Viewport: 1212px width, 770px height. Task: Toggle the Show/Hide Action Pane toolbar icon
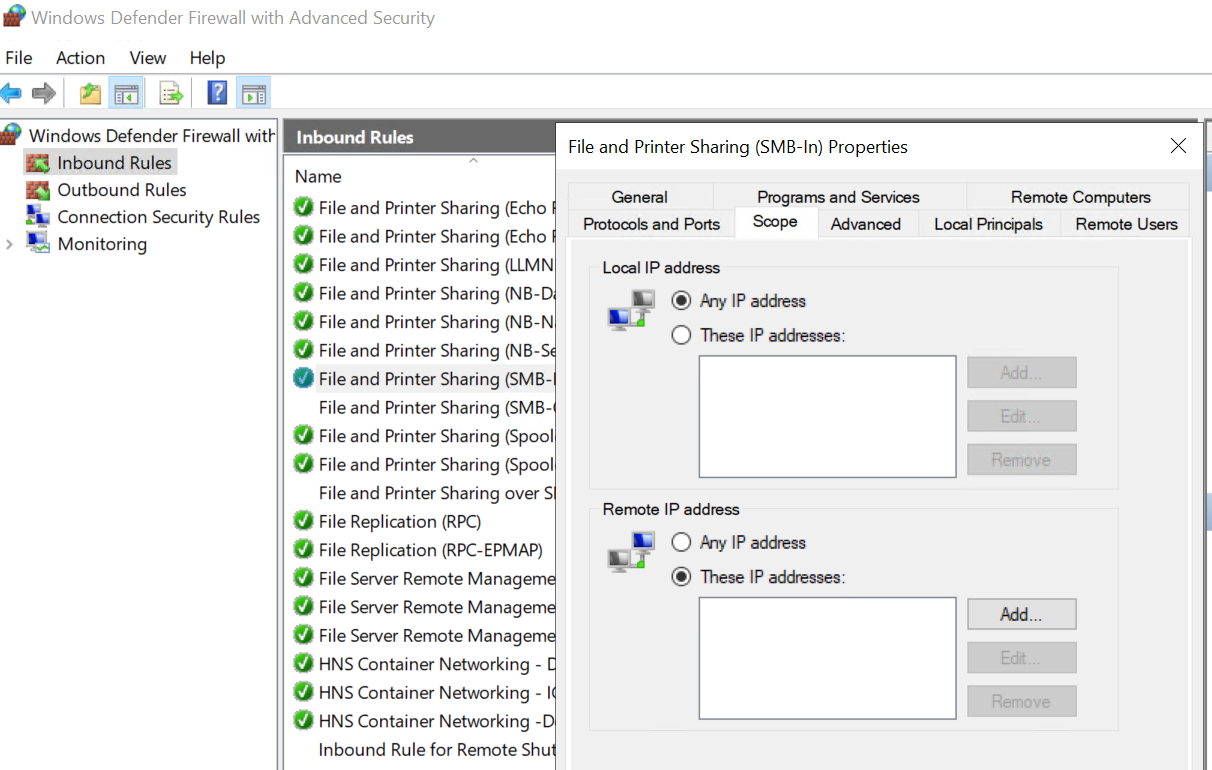[x=254, y=94]
